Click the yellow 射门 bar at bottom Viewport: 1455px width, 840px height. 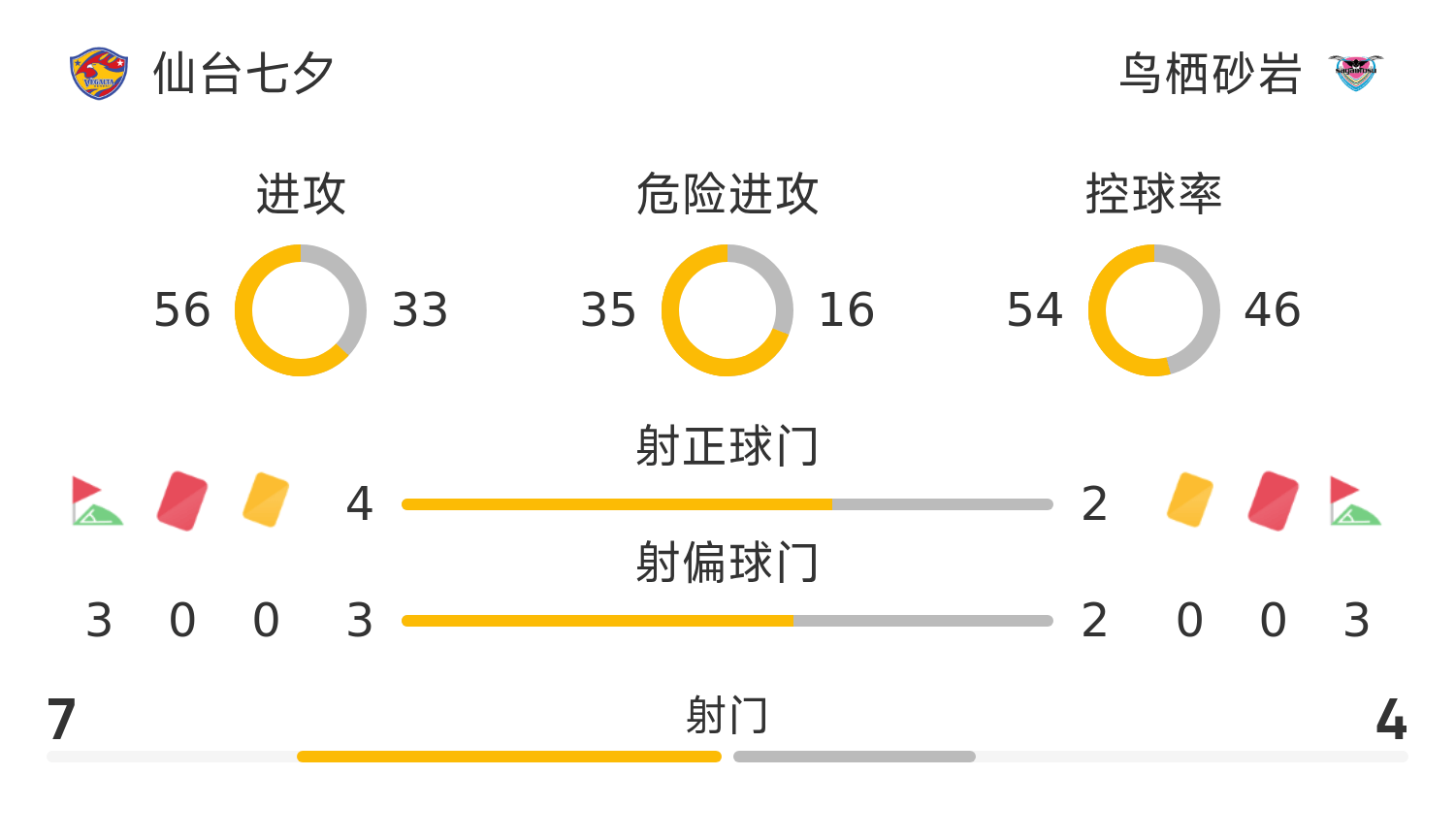tap(509, 757)
